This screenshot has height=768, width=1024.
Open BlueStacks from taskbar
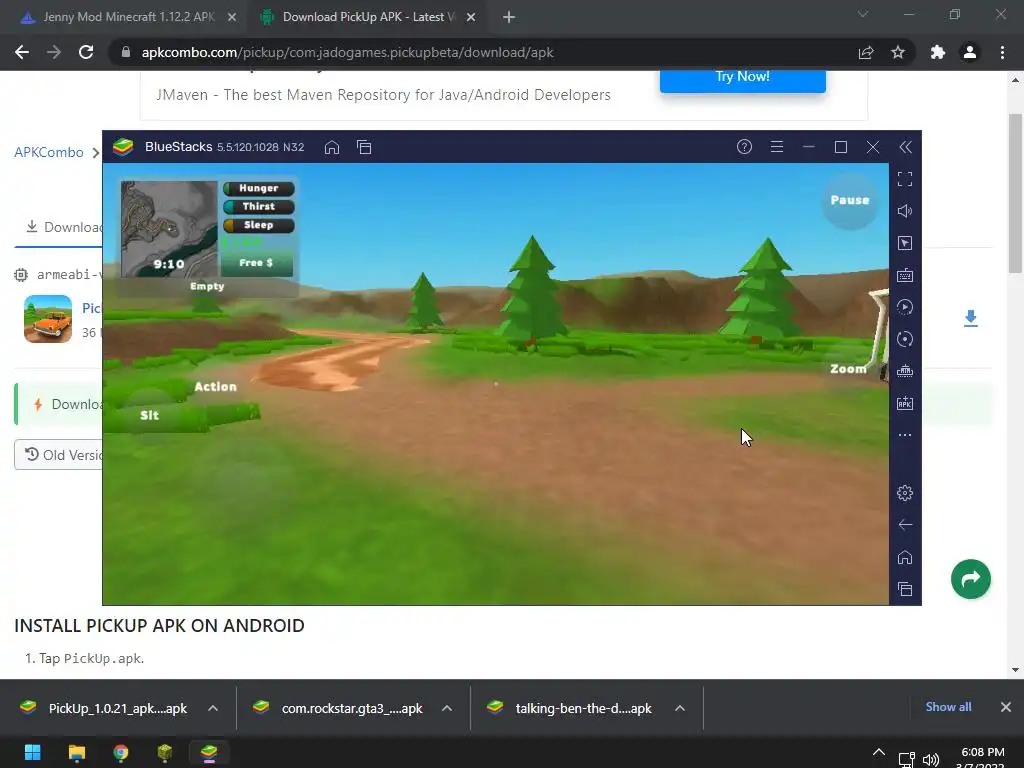pyautogui.click(x=209, y=752)
